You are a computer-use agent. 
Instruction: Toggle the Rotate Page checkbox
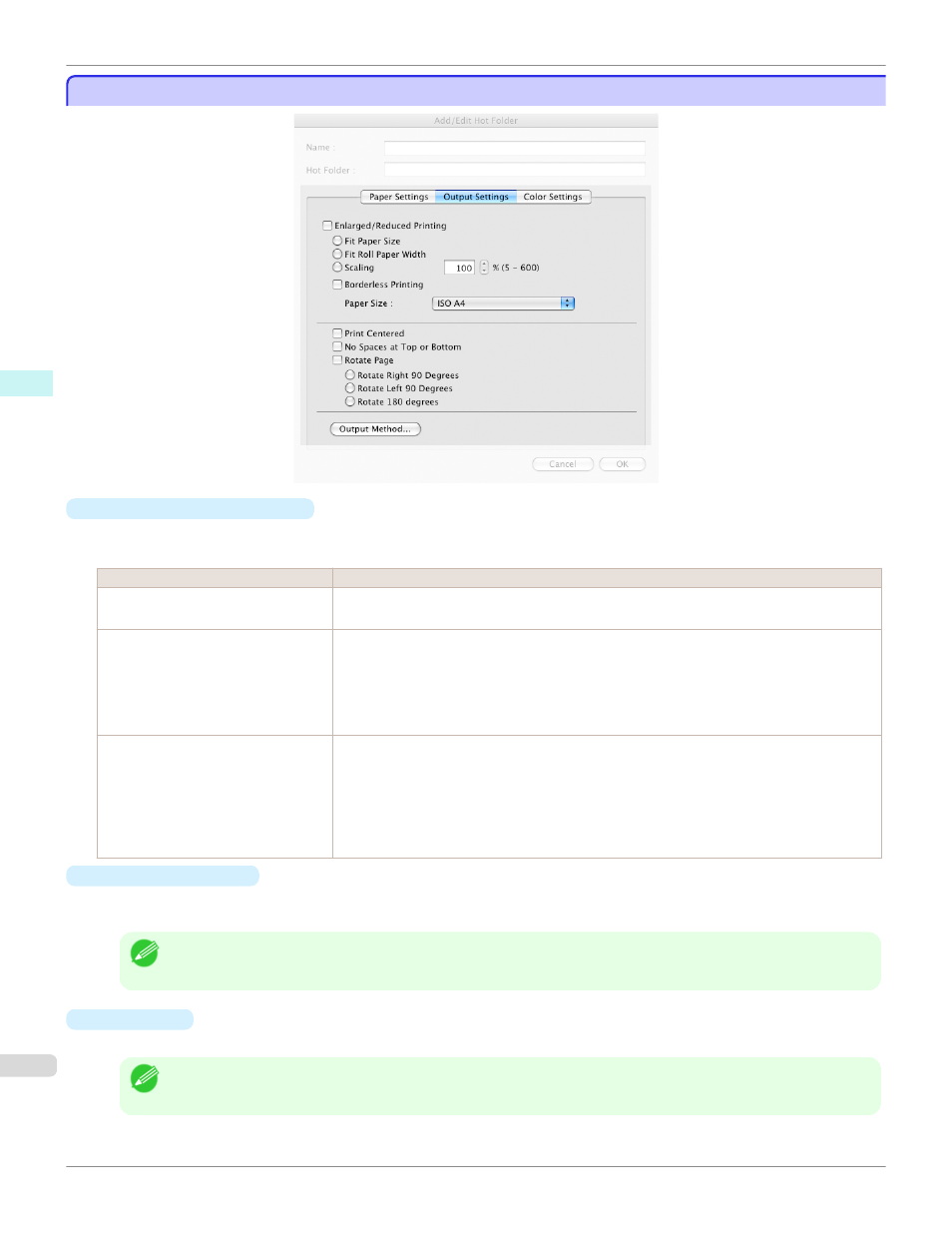coord(337,360)
